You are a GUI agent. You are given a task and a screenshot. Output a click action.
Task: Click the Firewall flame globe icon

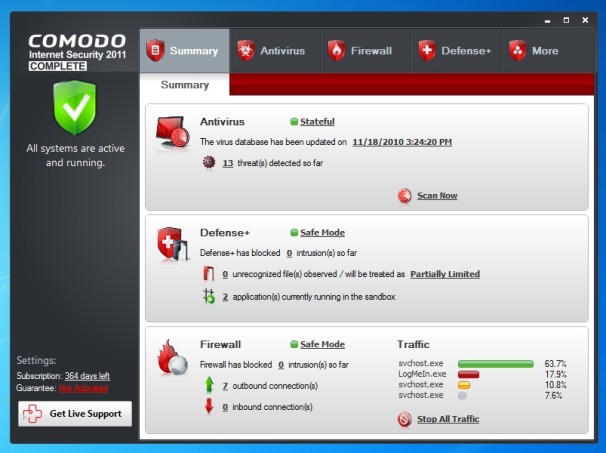(170, 357)
